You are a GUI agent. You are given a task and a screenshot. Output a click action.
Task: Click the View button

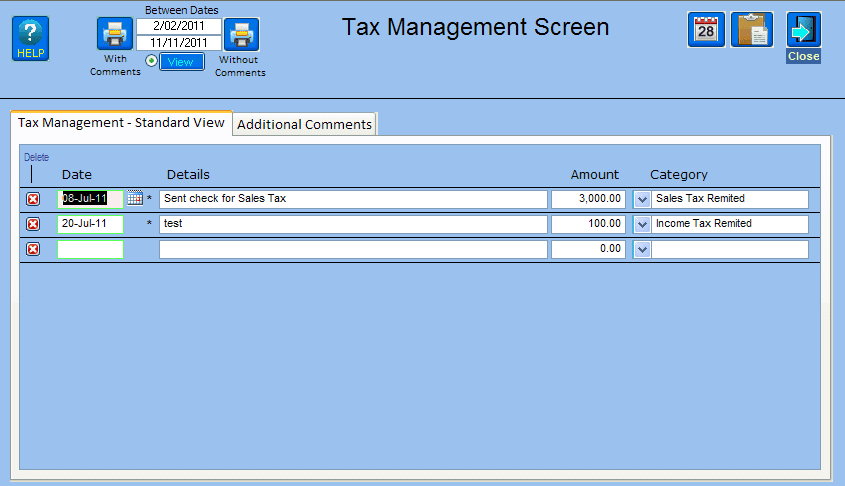point(182,62)
